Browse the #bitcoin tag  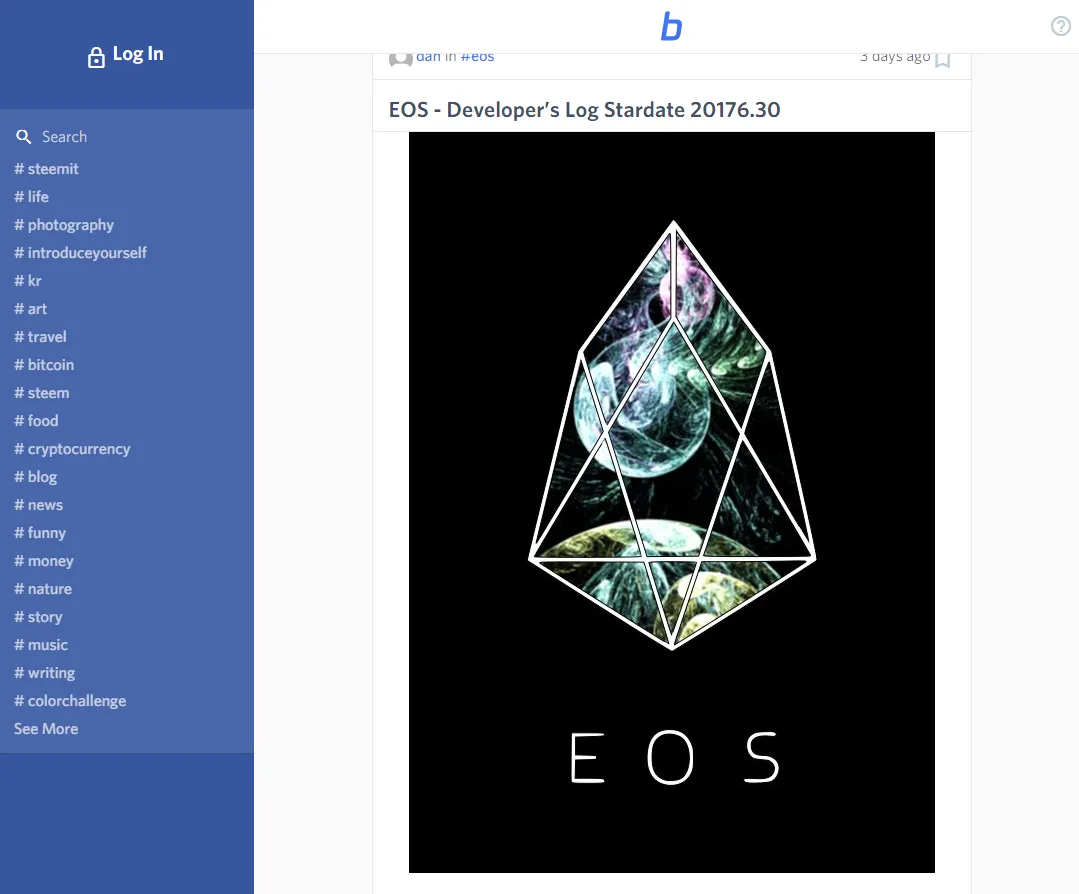pos(44,365)
